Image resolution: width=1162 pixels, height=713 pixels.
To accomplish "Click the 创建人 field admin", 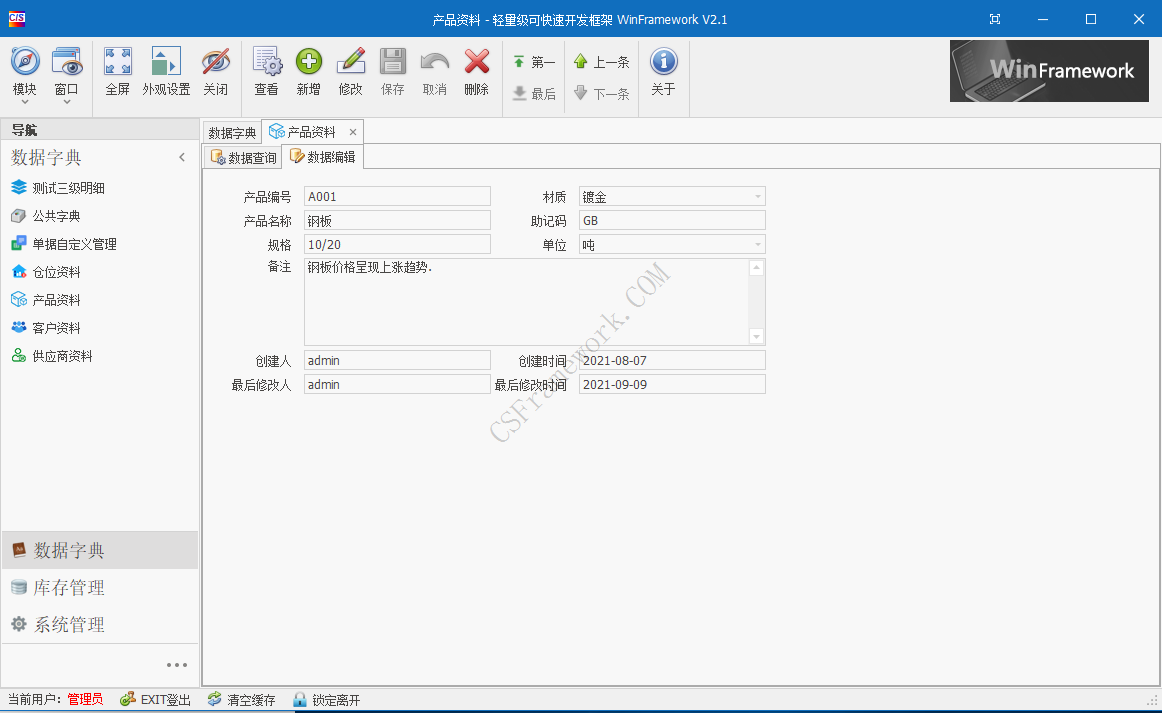I will [x=397, y=360].
